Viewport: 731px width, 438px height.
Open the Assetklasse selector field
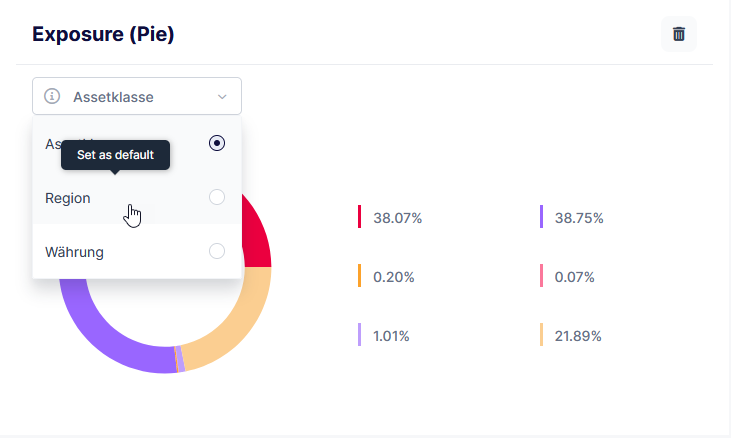coord(136,97)
